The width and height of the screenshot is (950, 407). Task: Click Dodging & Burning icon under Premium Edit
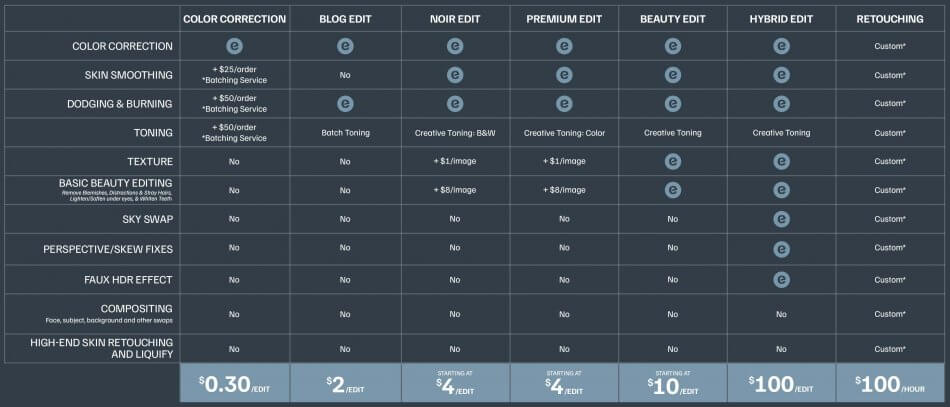click(x=564, y=104)
